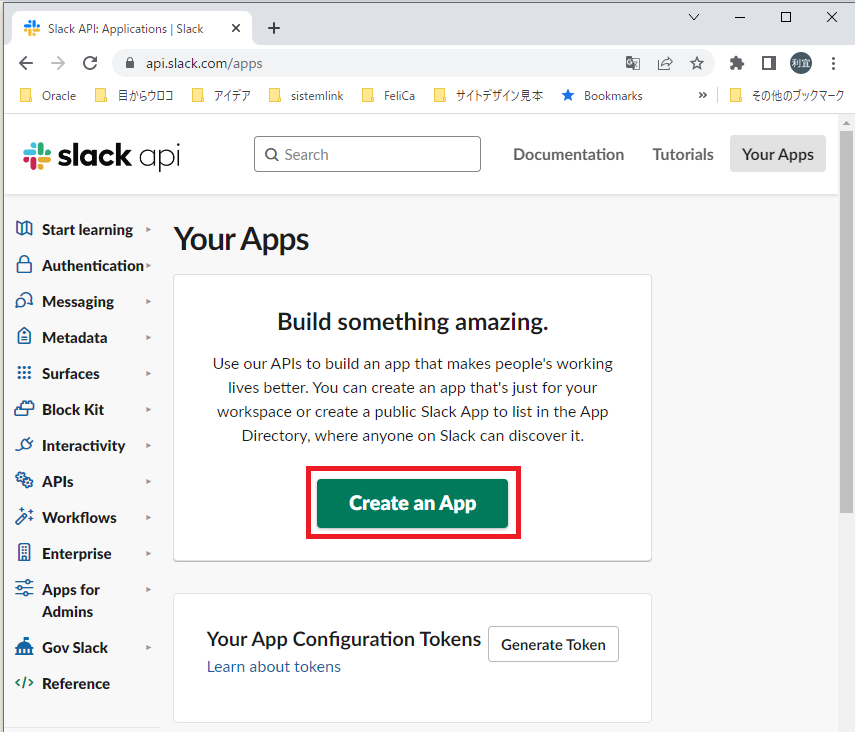This screenshot has width=855, height=734.
Task: Click the Block Kit sidebar icon
Action: 23,409
